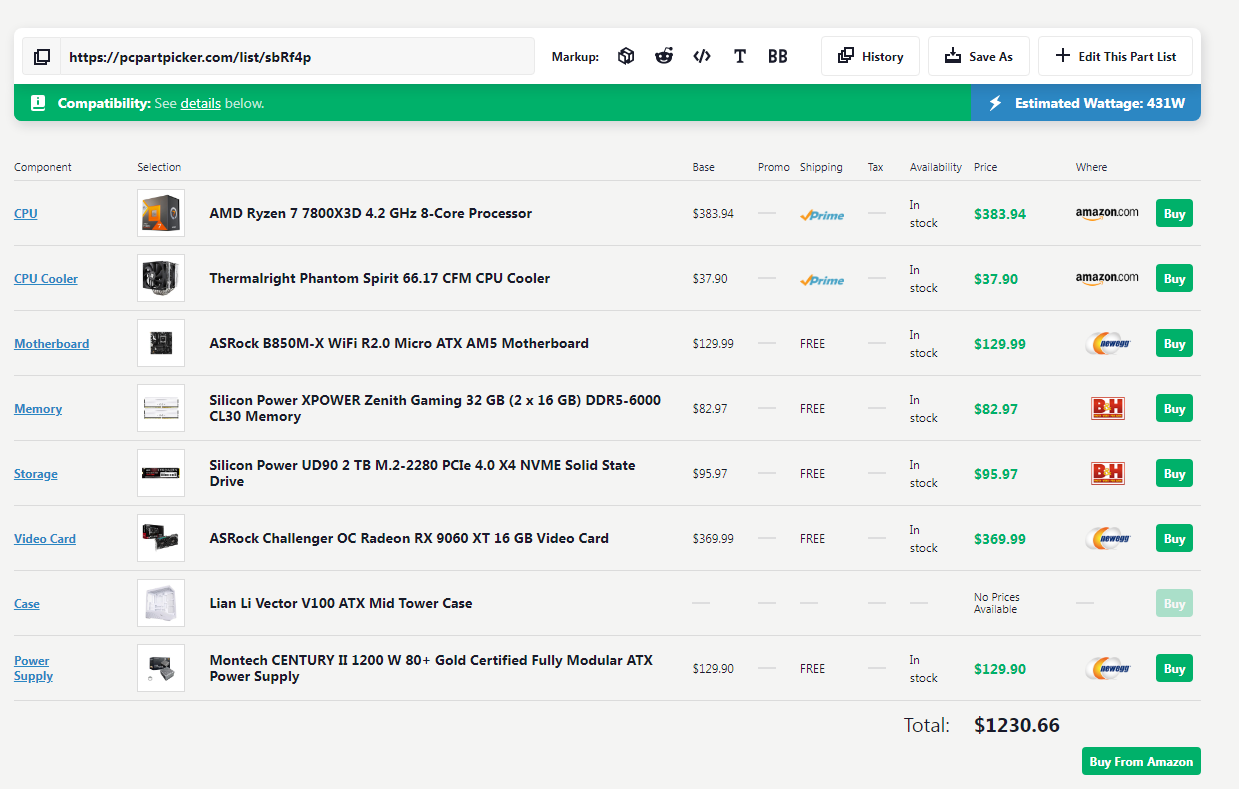Click the $369.99 green video card price
The width and height of the screenshot is (1239, 789).
coord(1000,539)
